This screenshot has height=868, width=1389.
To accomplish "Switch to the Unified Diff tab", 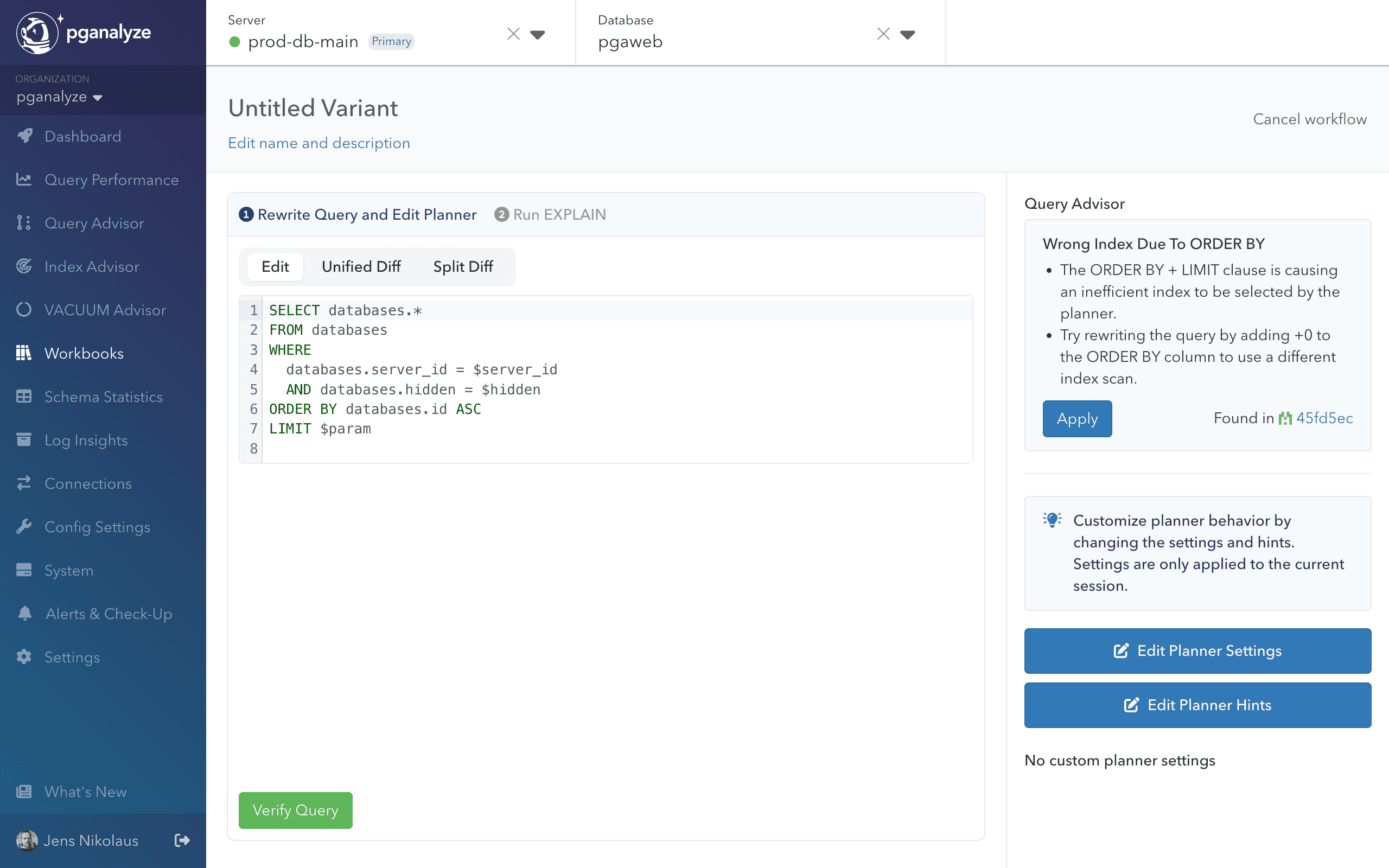I will tap(361, 266).
